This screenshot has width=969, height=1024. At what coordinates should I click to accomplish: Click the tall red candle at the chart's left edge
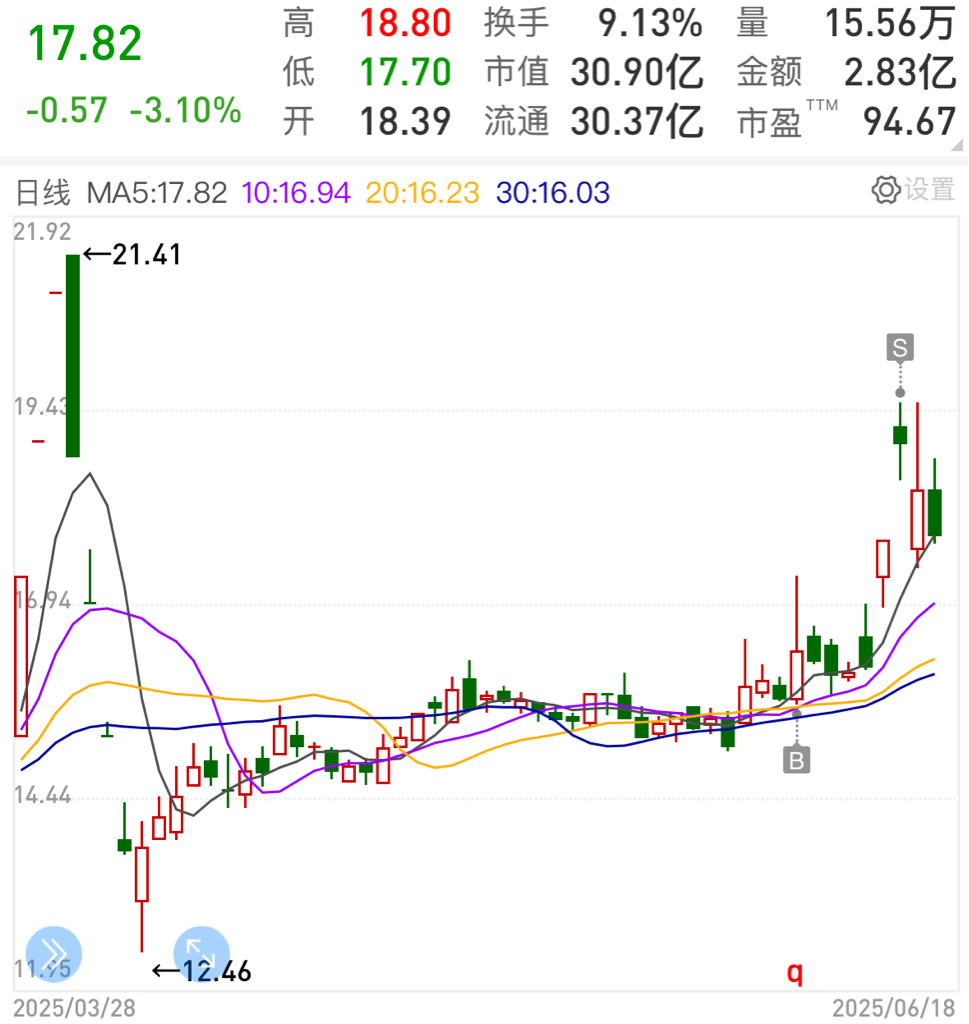click(21, 656)
